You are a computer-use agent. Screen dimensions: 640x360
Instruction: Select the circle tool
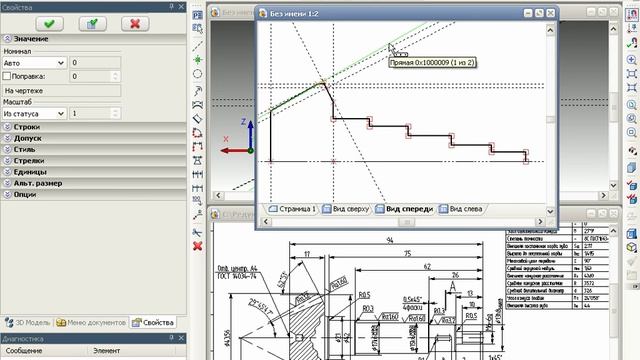[x=198, y=74]
